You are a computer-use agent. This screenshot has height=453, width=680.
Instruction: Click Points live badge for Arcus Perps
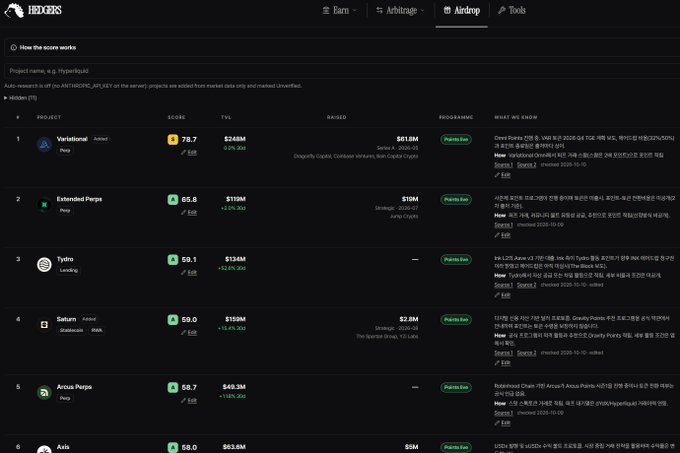point(456,388)
